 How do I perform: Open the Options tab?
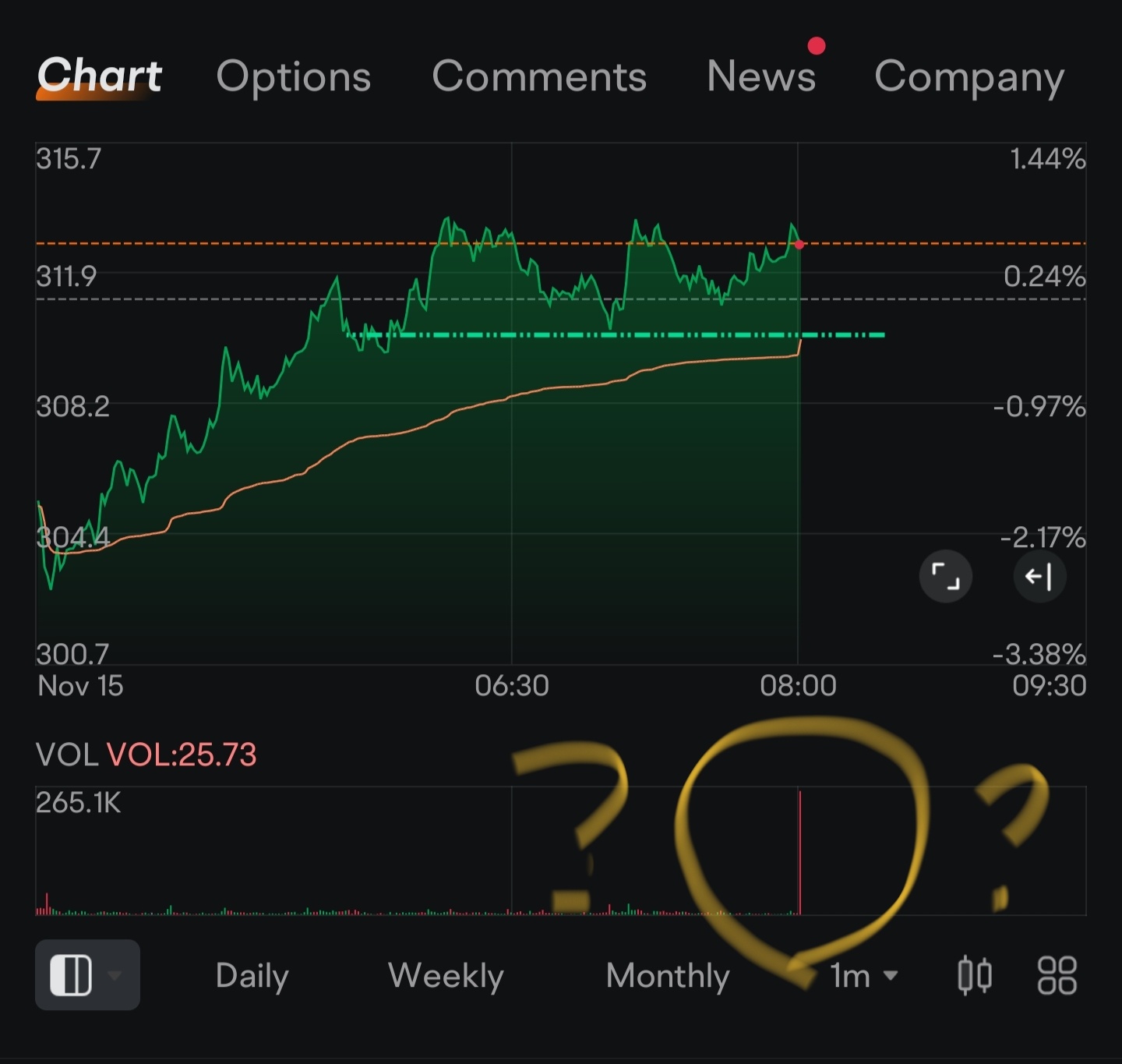click(x=293, y=77)
